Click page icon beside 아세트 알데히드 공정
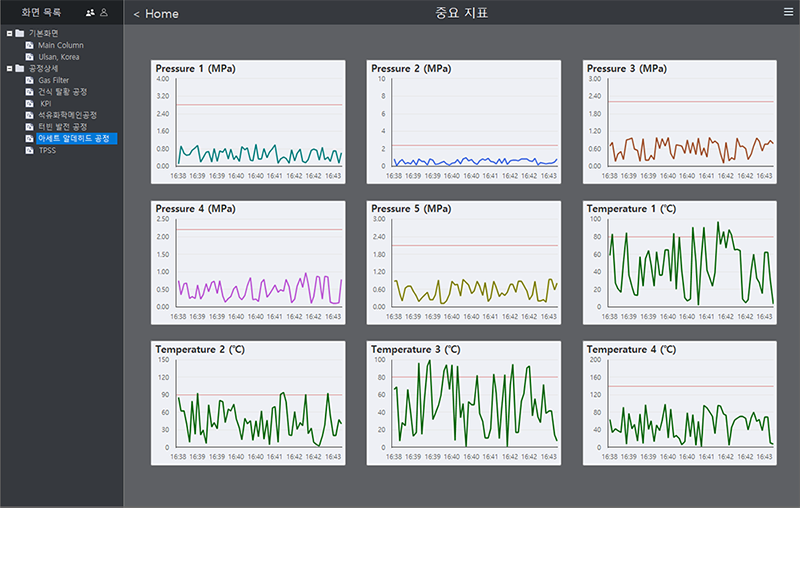The height and width of the screenshot is (580, 800). pos(30,139)
